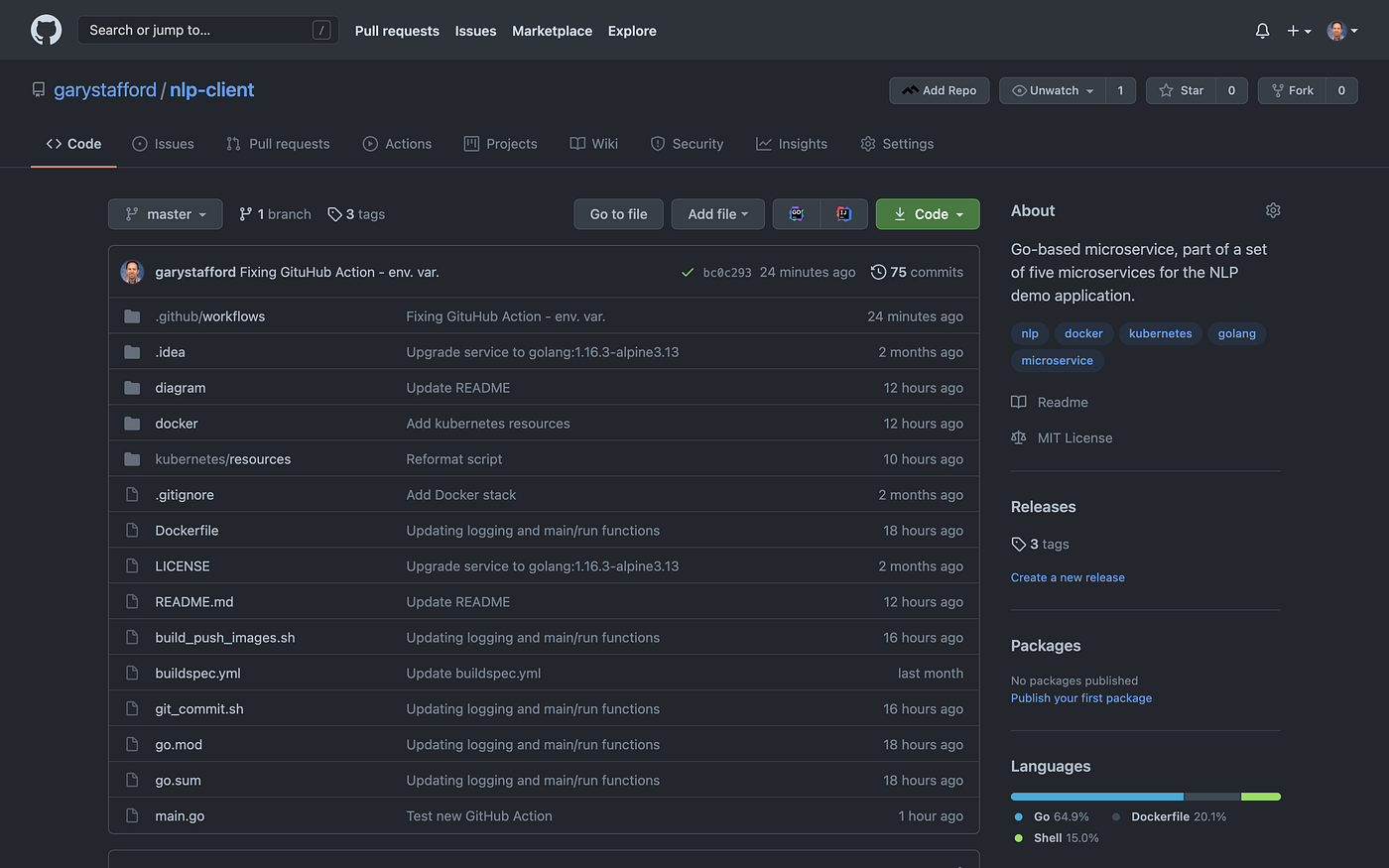Click the GoLand IDE icon button
Screen dimensions: 1389x868
click(797, 214)
